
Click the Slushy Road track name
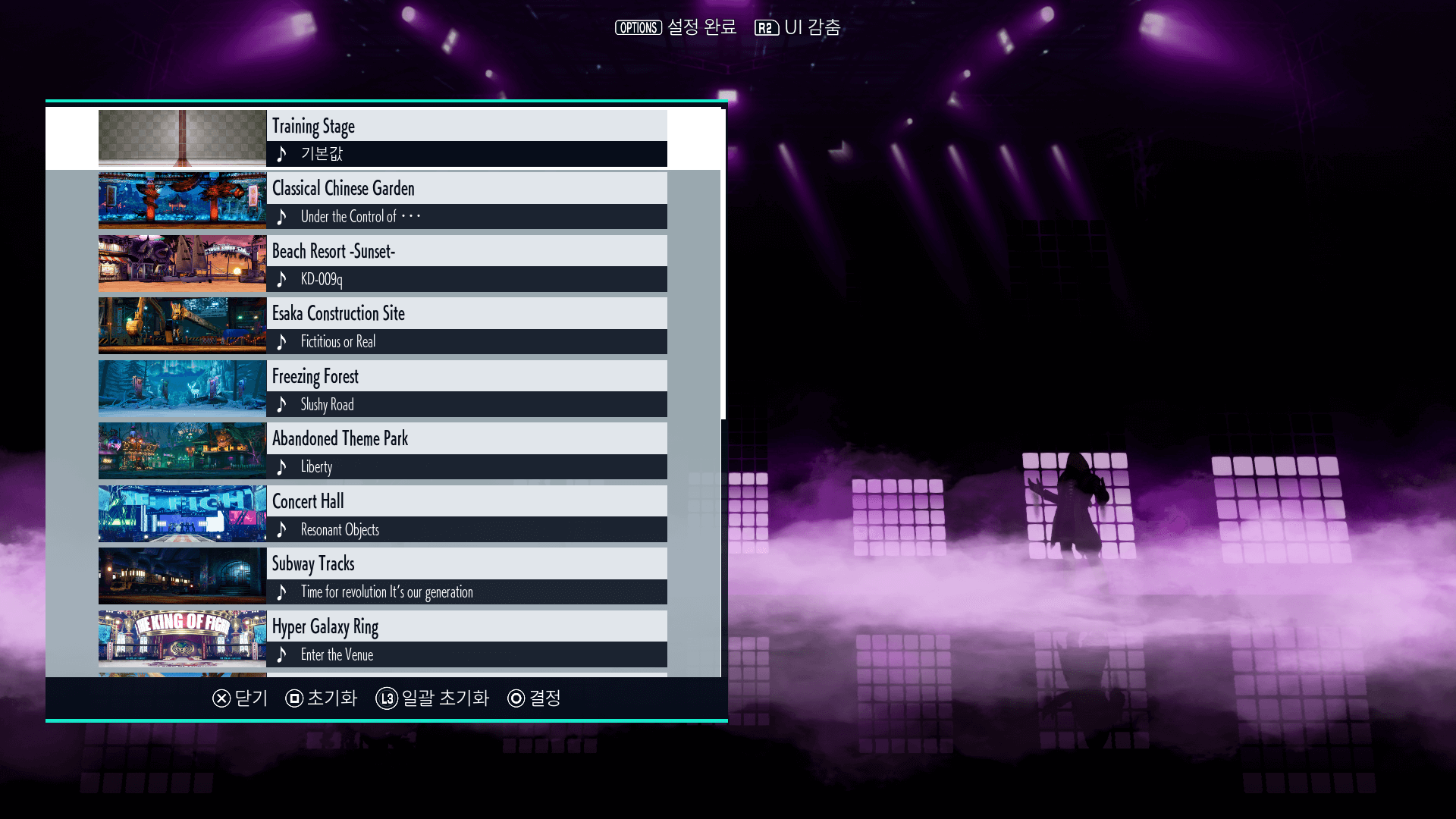328,405
